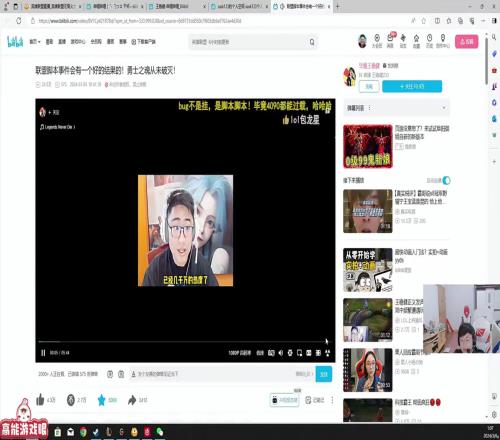Switch to the first browser tab

52,6
